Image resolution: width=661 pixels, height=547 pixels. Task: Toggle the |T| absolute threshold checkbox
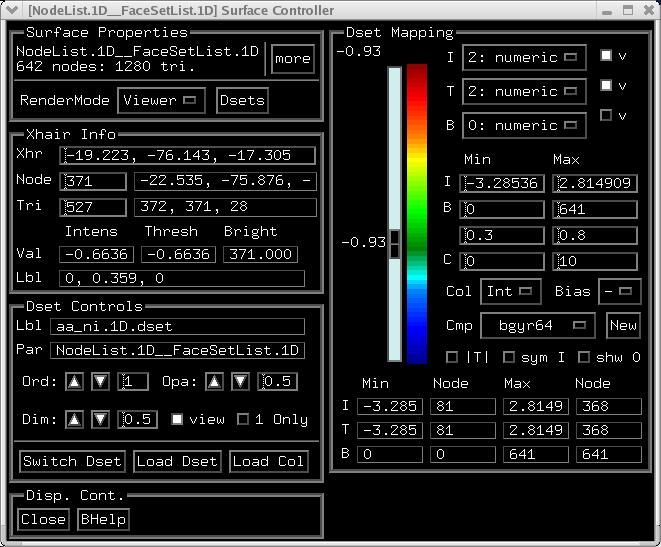tap(452, 357)
